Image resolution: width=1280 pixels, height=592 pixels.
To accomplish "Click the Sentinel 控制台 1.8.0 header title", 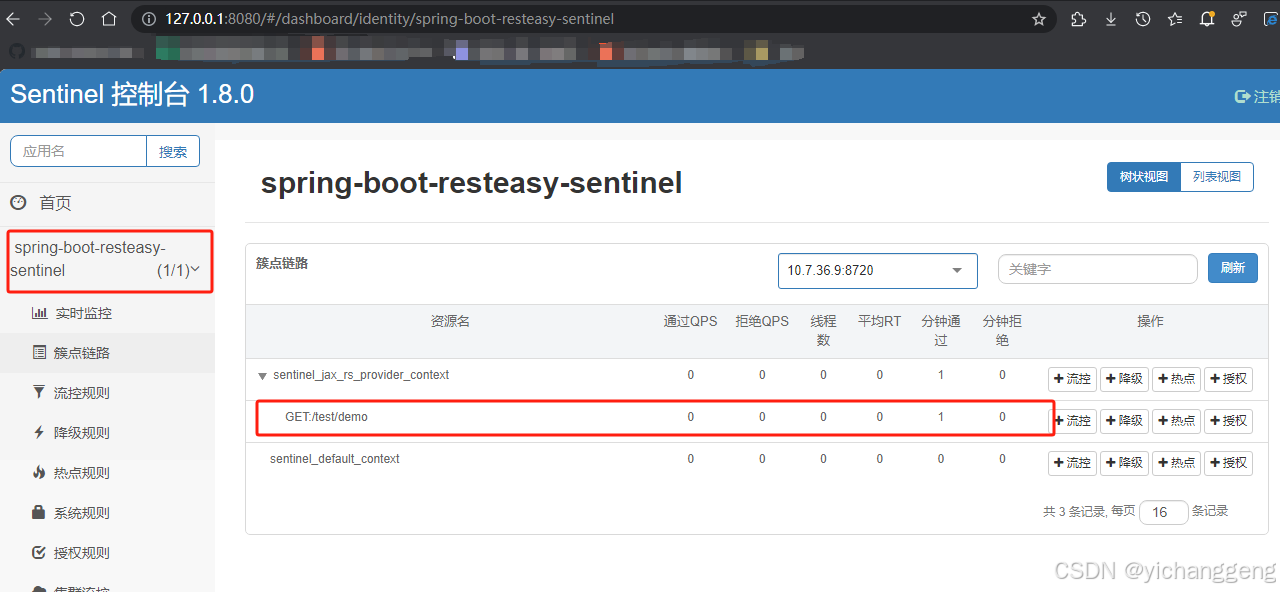I will pos(132,95).
